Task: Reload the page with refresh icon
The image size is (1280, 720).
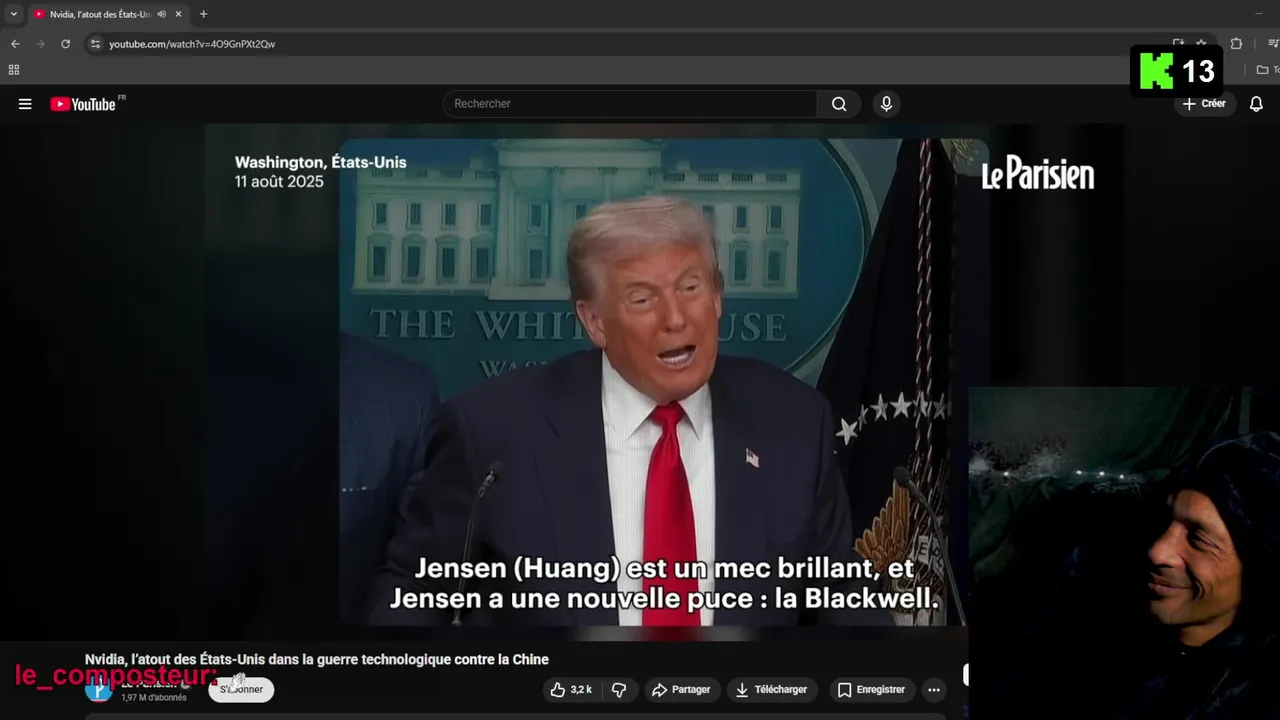Action: pos(65,44)
